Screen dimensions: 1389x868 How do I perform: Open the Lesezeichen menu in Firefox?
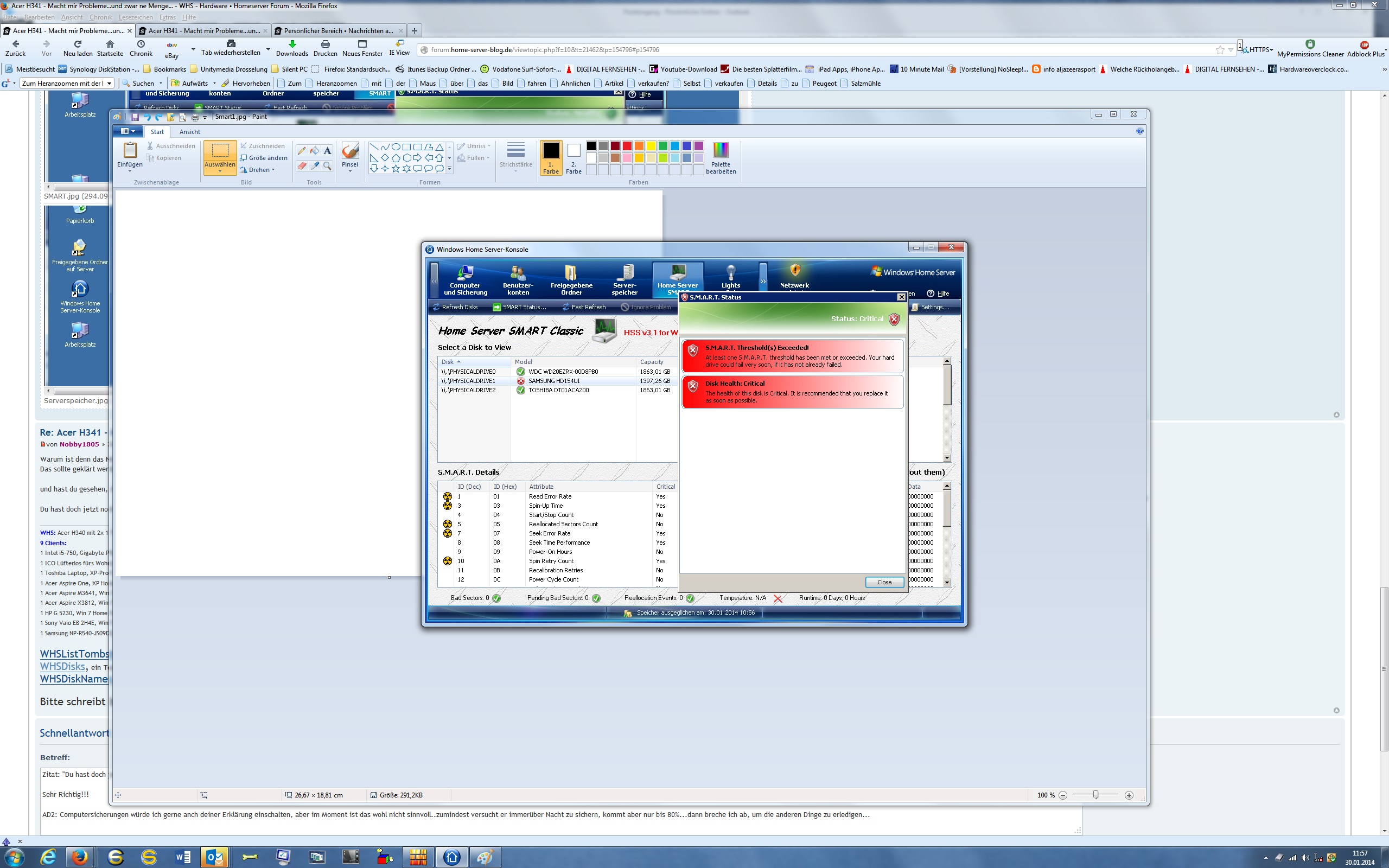tap(136, 17)
